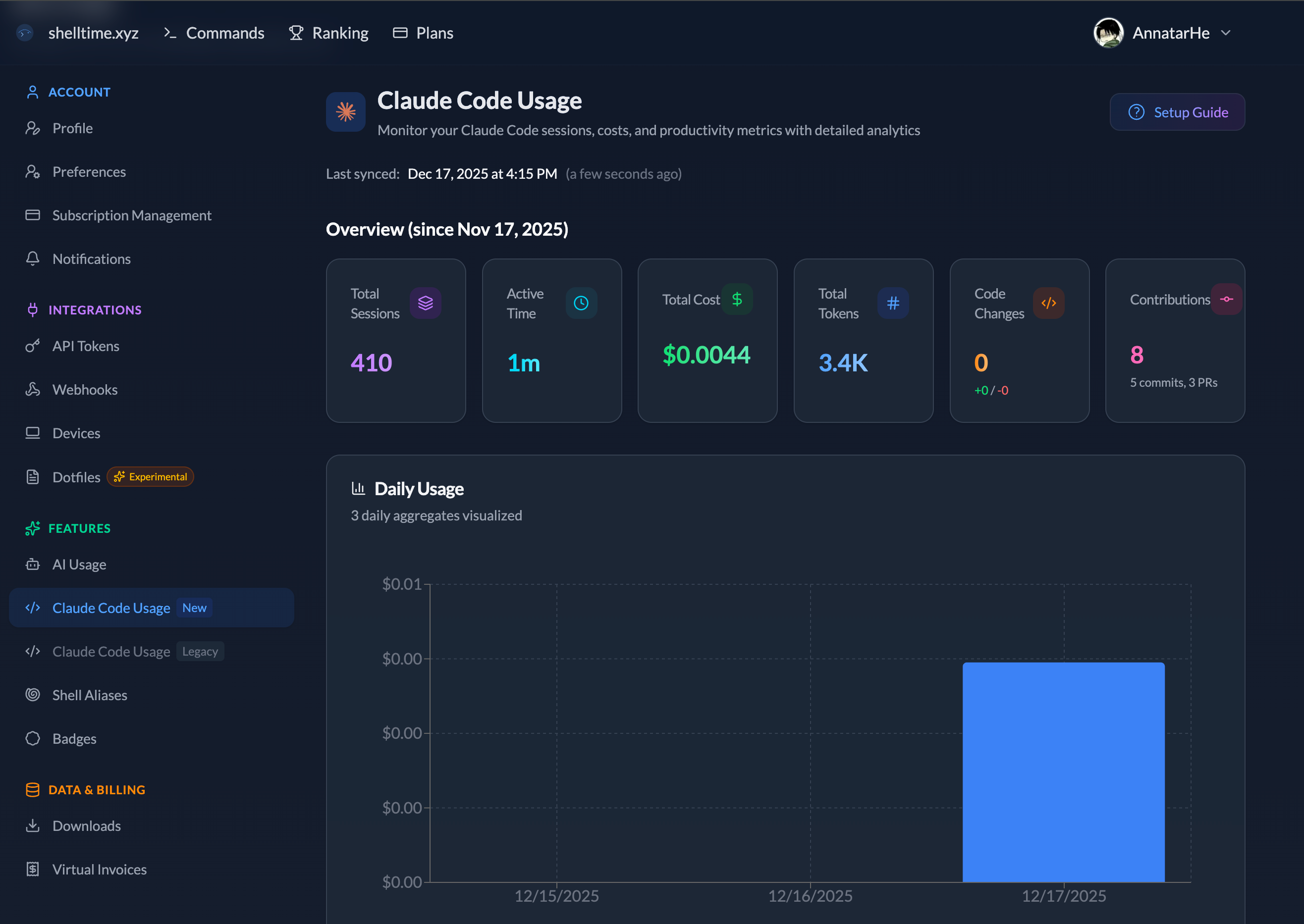
Task: Open the Setup Guide
Action: 1177,112
